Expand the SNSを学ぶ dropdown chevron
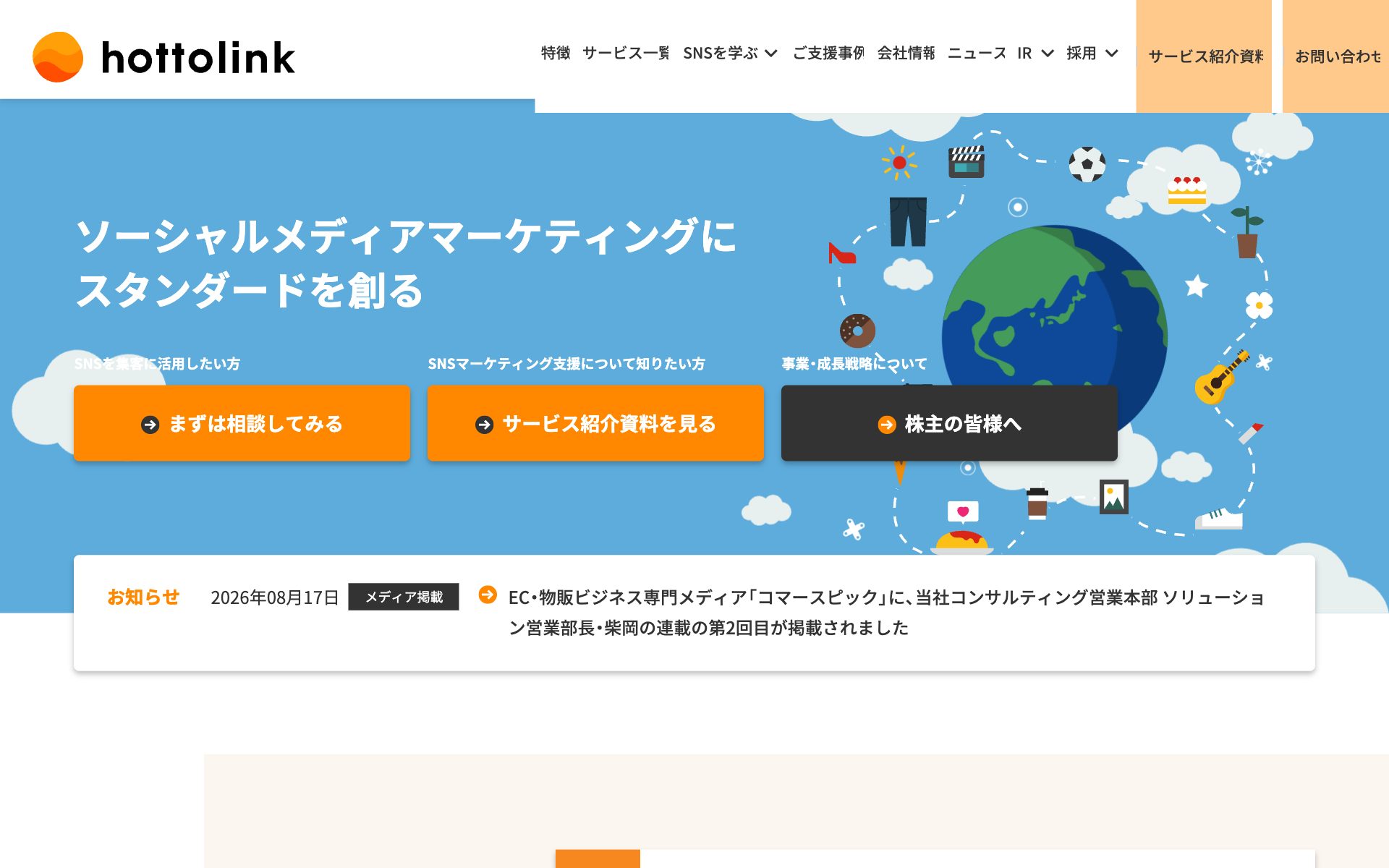 (x=771, y=54)
